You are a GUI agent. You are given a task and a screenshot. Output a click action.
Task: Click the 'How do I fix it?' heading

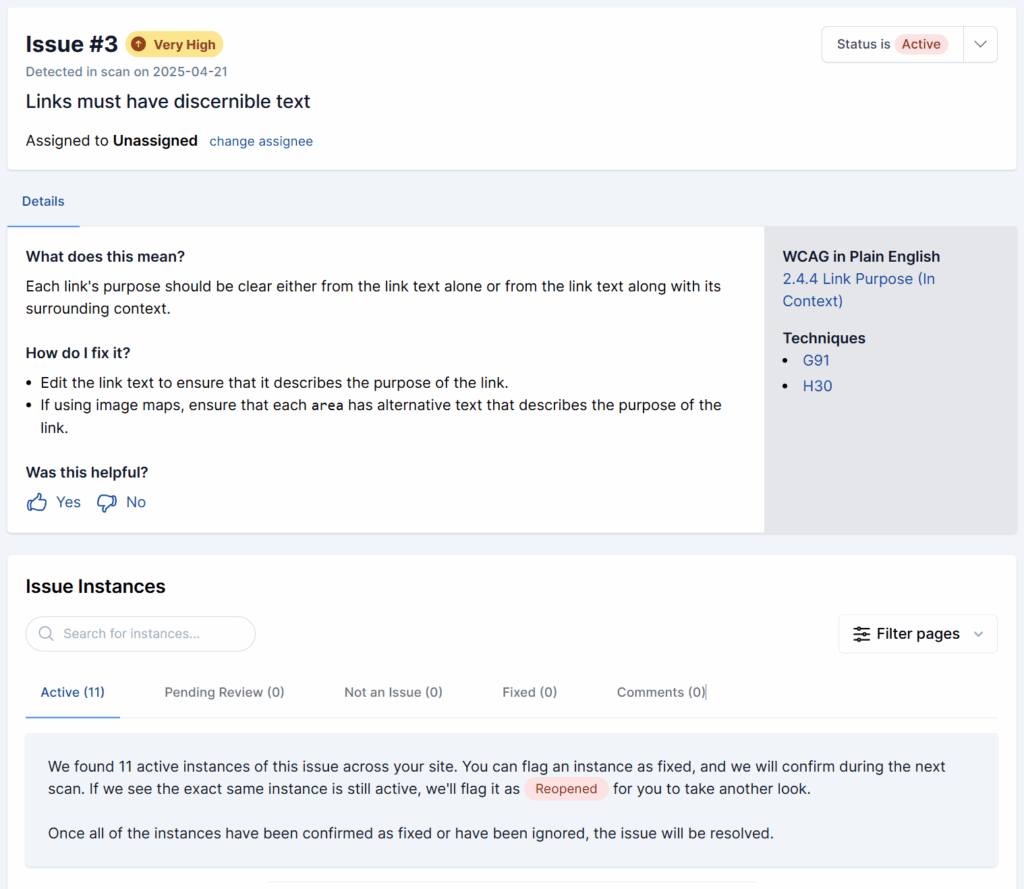point(78,353)
